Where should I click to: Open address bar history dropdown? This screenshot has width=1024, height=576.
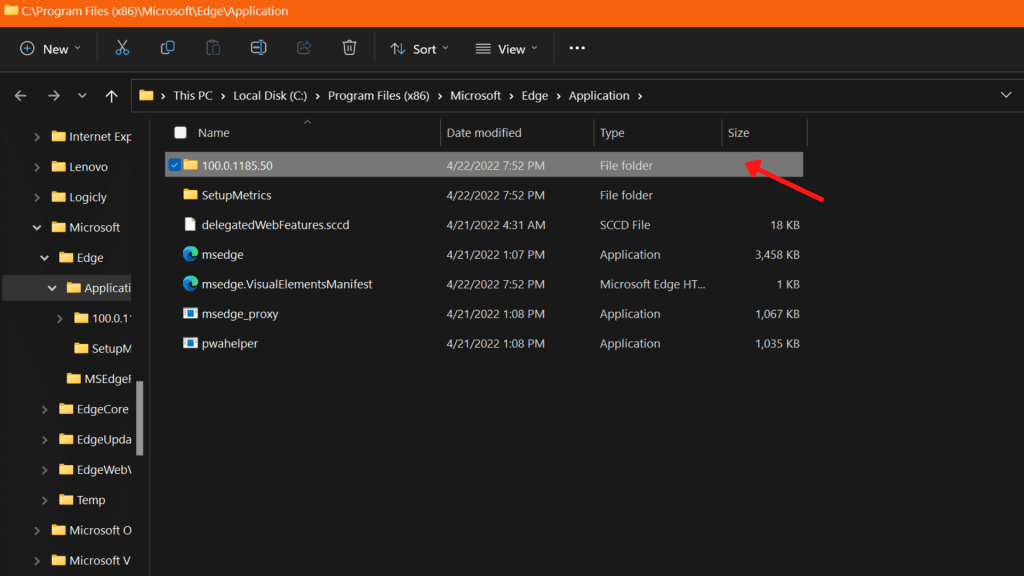coord(1006,95)
